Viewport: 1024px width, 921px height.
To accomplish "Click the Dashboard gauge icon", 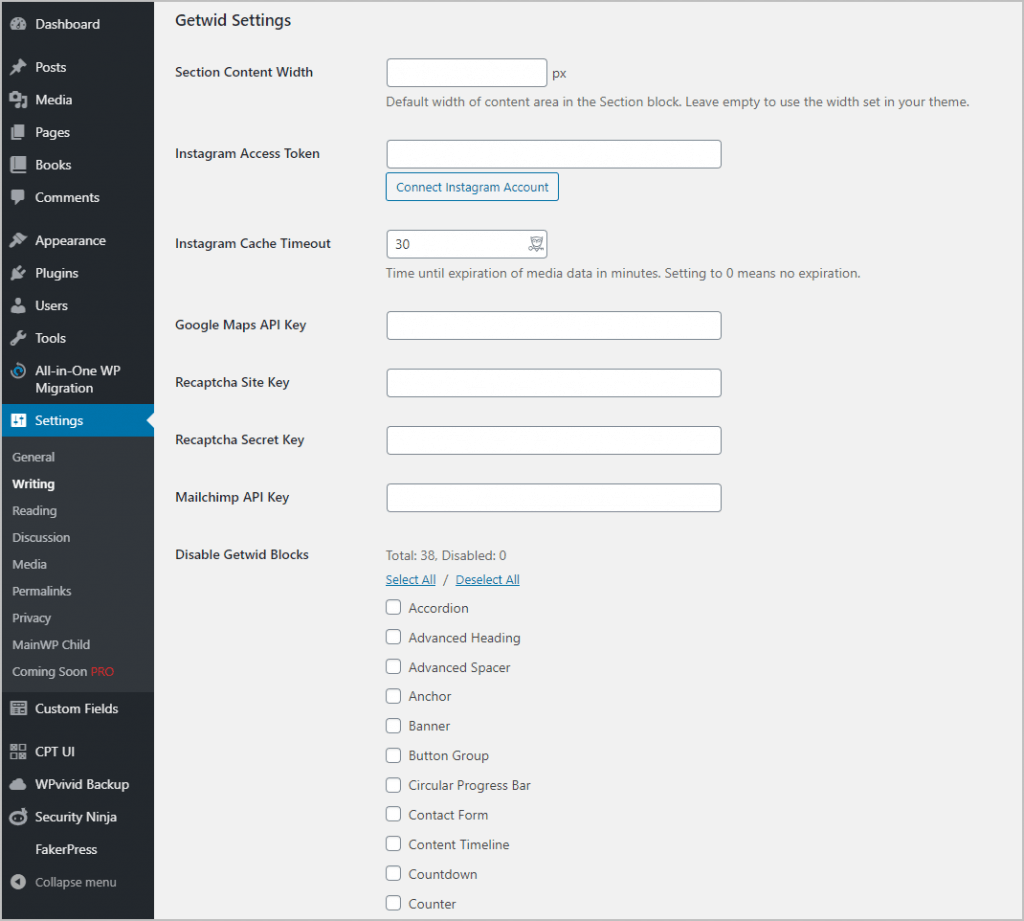I will click(x=18, y=24).
